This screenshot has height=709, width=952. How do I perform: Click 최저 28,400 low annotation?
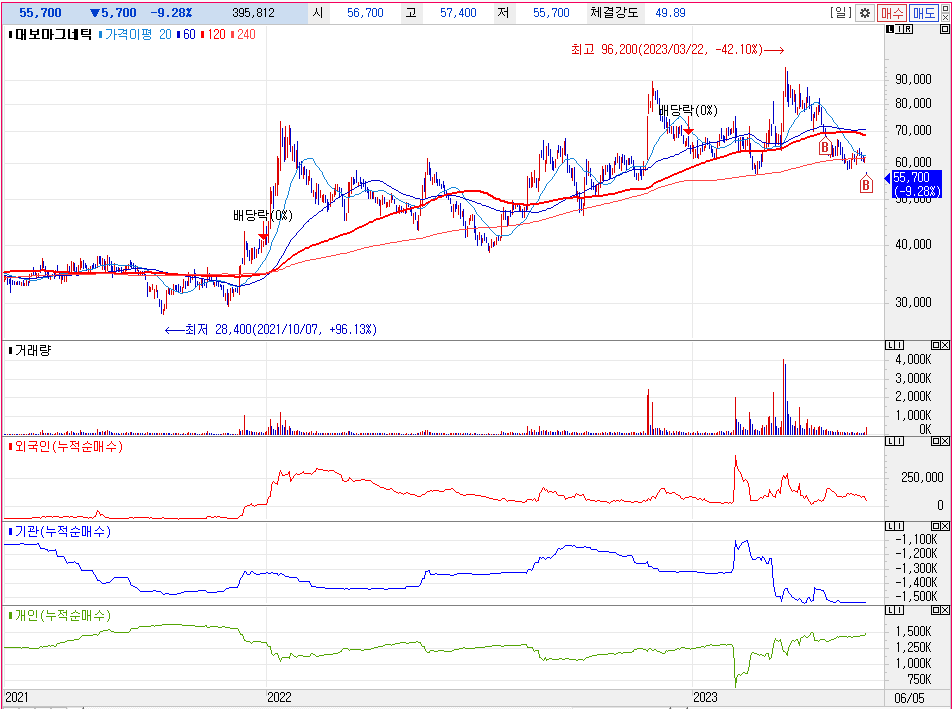pyautogui.click(x=271, y=330)
